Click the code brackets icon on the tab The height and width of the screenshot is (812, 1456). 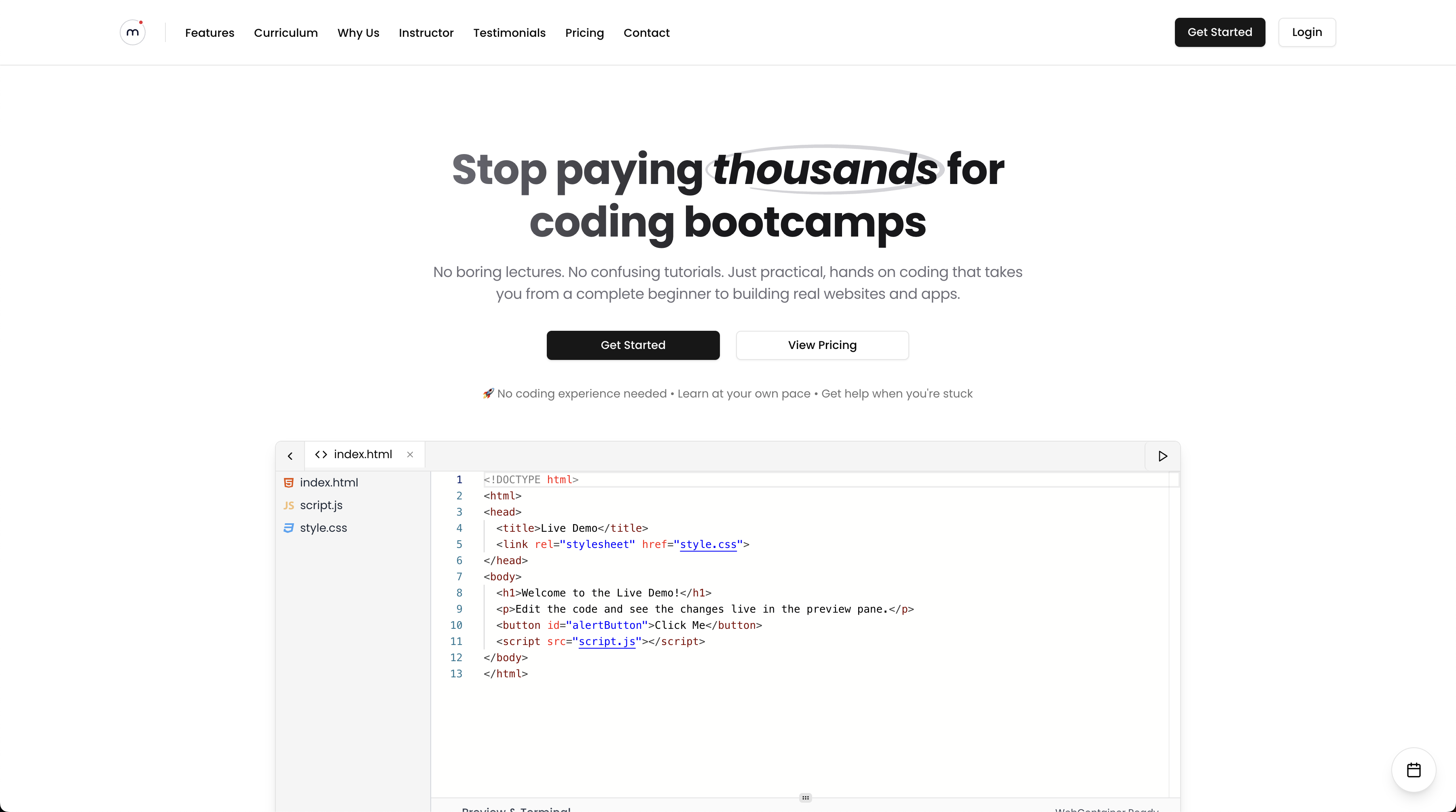[x=321, y=454]
